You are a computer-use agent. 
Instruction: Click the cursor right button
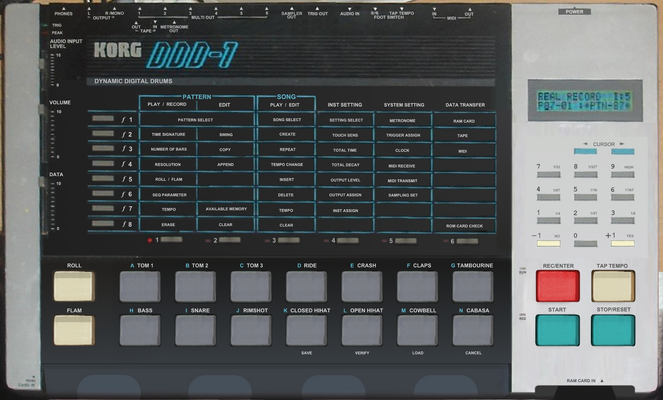(x=622, y=151)
